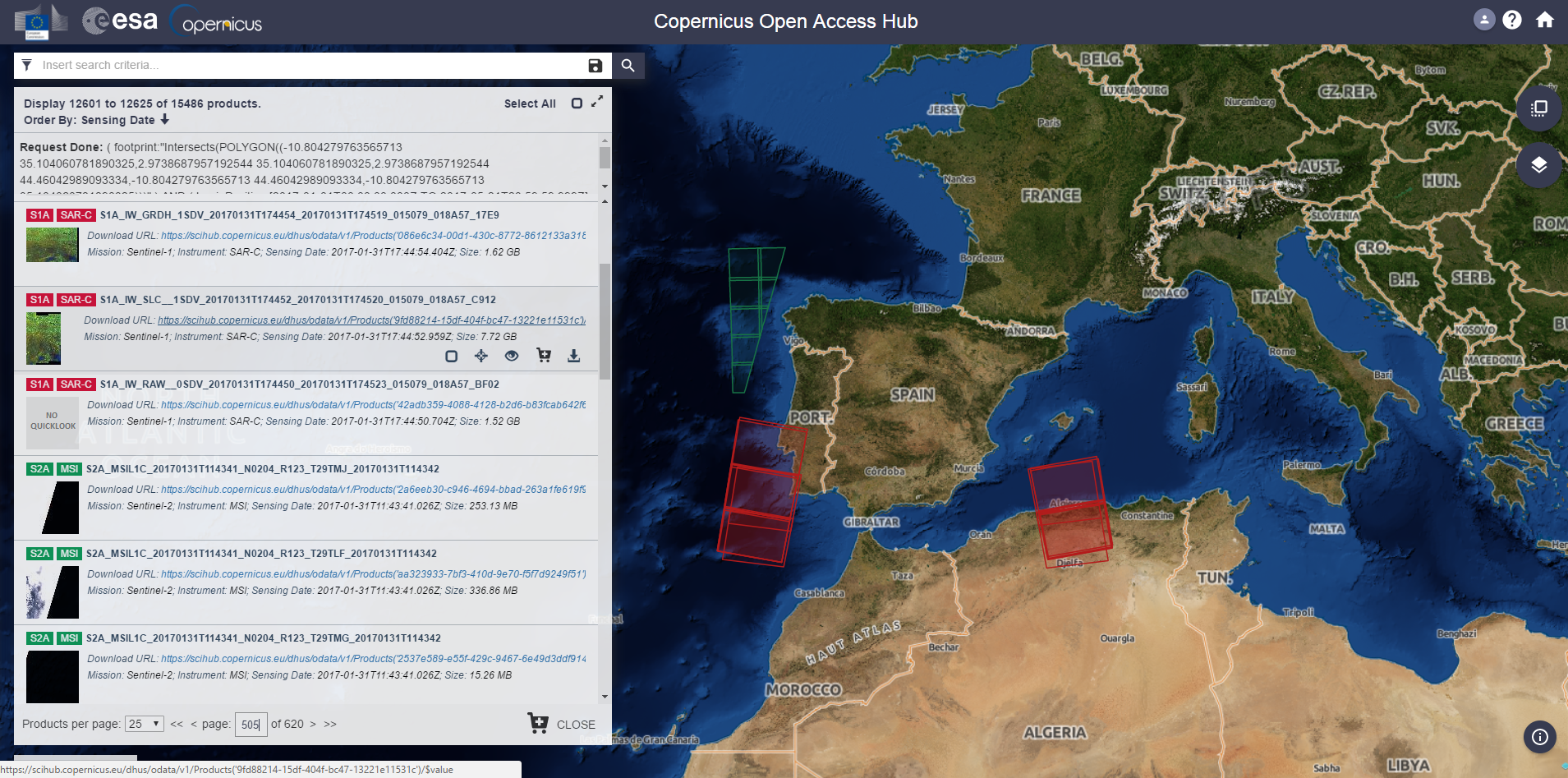The width and height of the screenshot is (1568, 778).
Task: Add SLC product to cart
Action: 544,355
